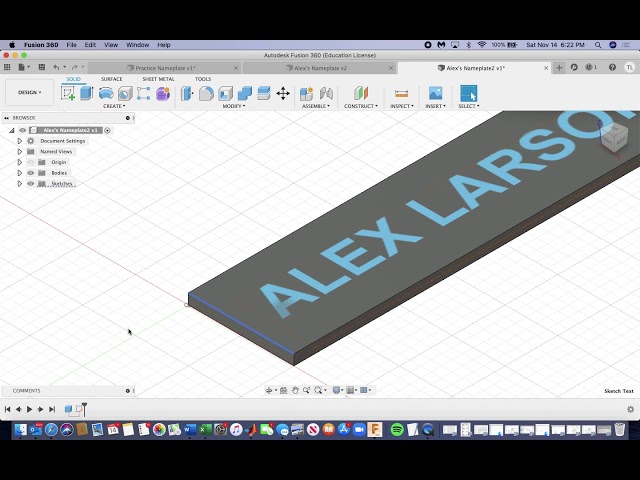
Task: Expand the Sketches folder
Action: coord(19,184)
